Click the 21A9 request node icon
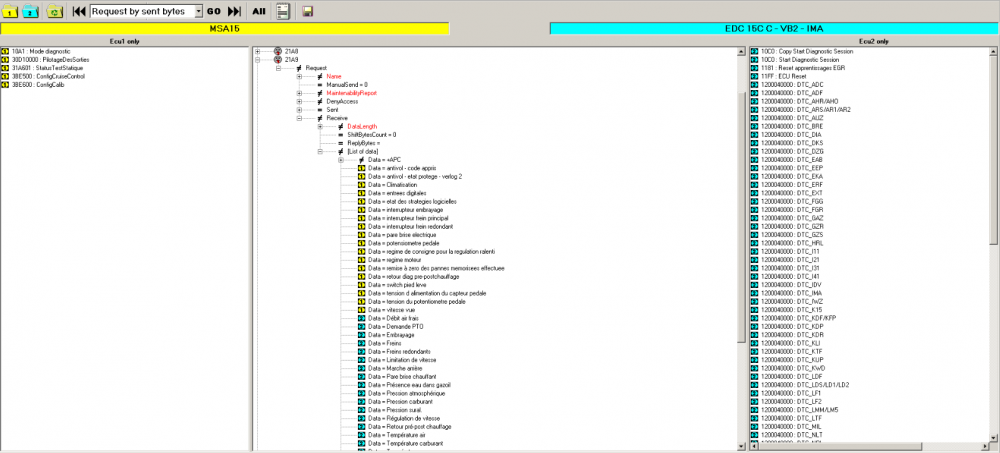The width and height of the screenshot is (1000, 453). pos(277,59)
